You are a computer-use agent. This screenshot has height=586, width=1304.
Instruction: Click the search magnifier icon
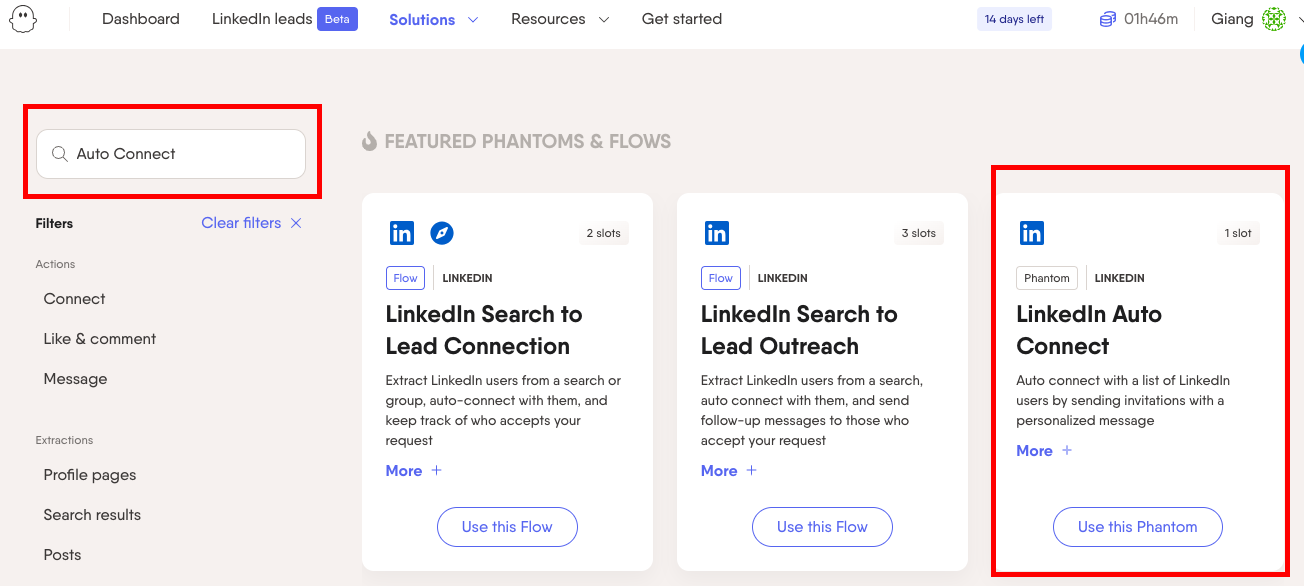click(60, 154)
